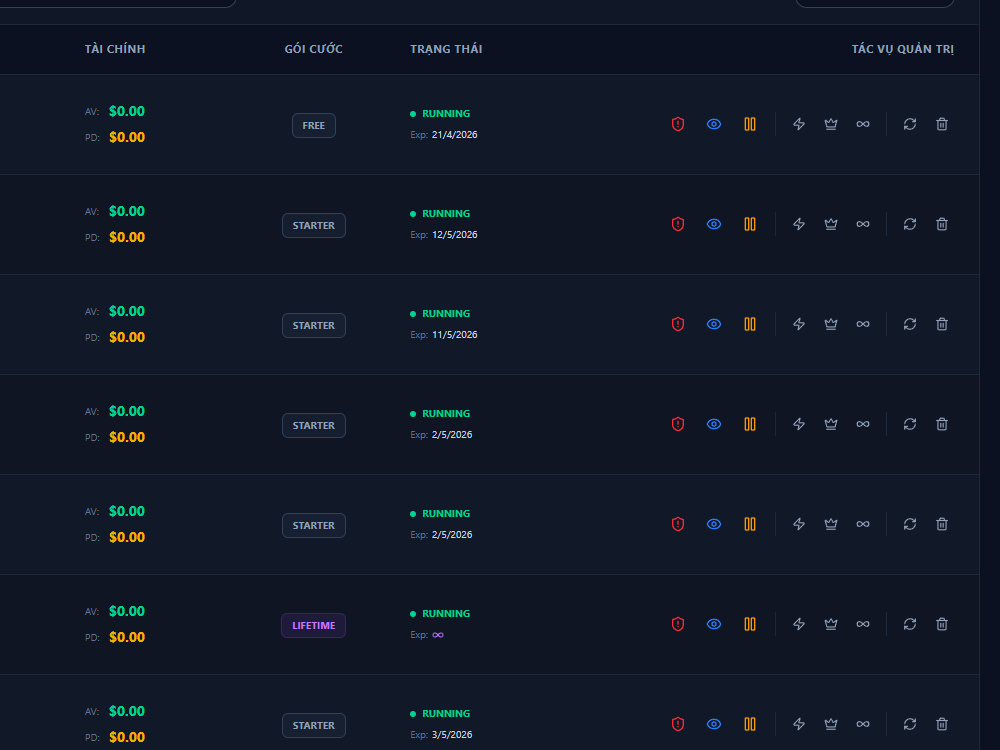1000x750 pixels.
Task: Click refresh icon in 3/5/2026 row
Action: click(910, 724)
